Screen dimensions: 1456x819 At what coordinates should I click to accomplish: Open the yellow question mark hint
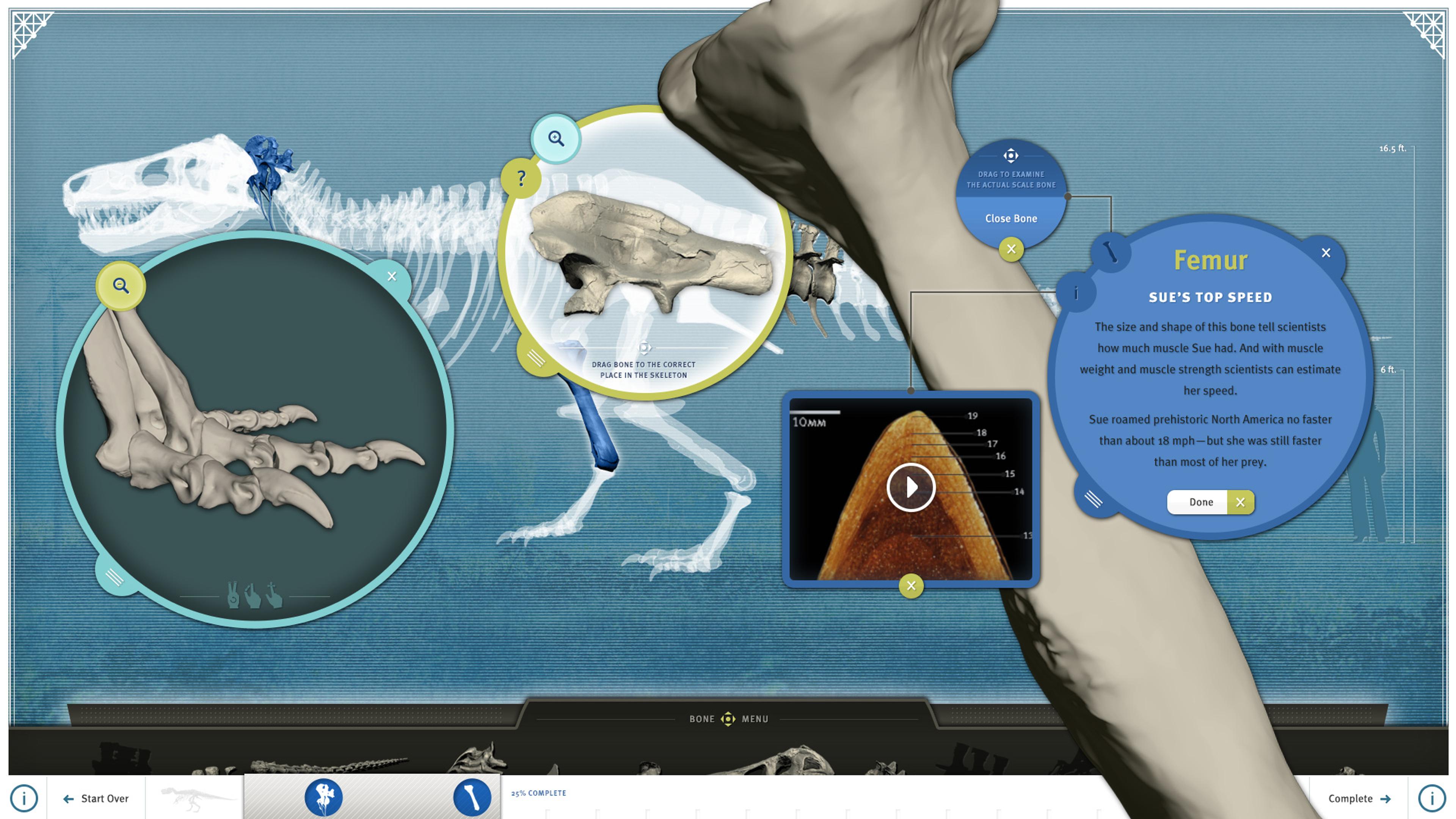point(521,179)
